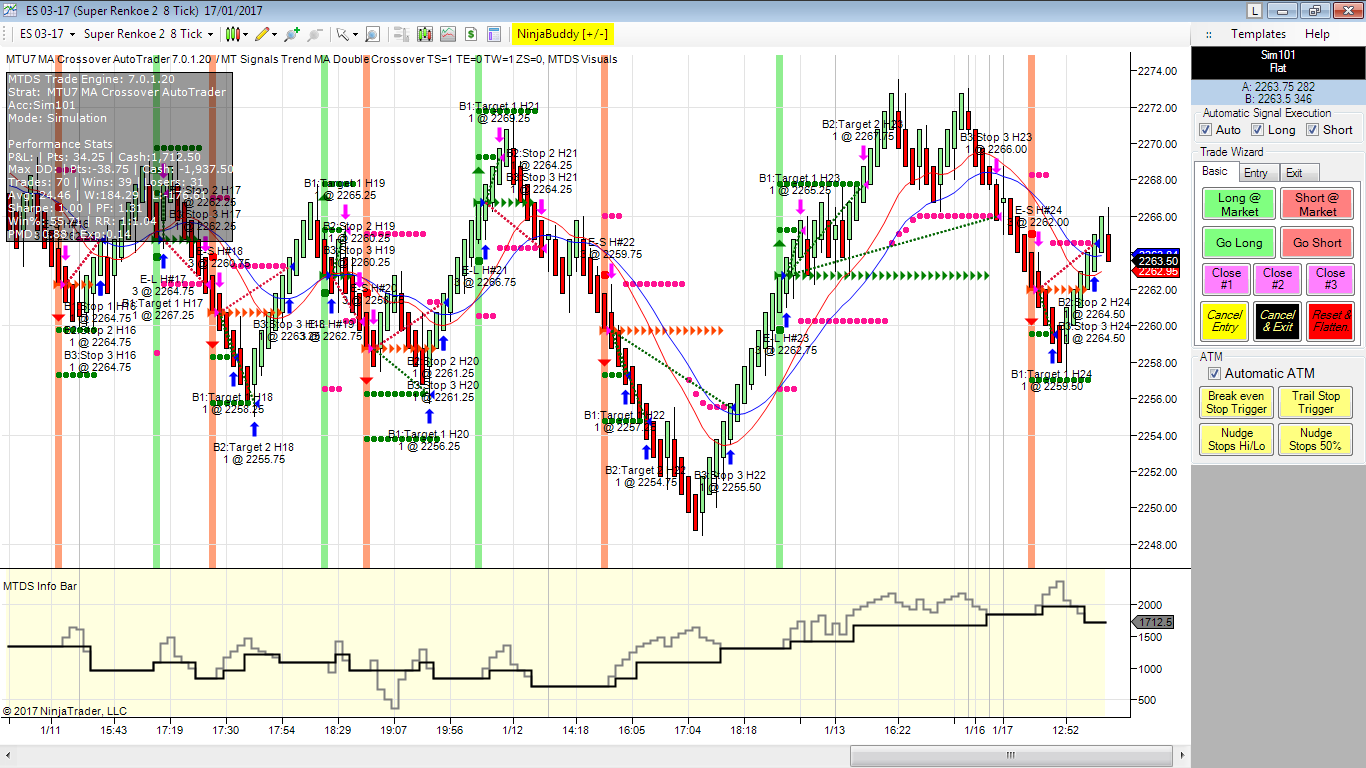Open the Templates menu
1366x768 pixels.
(x=1258, y=34)
